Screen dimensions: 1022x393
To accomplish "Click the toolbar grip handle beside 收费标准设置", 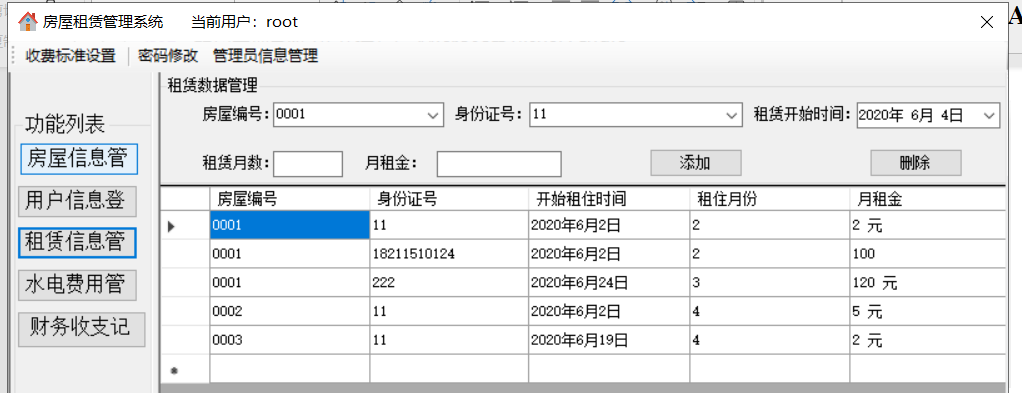I will (x=13, y=56).
